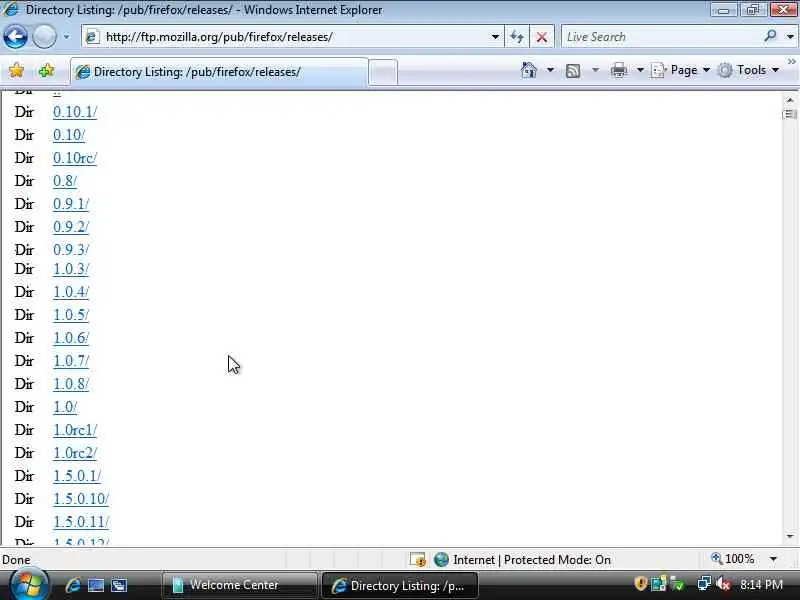Screen dimensions: 800x600
Task: Open the 0.9.3/ directory link
Action: pos(71,249)
